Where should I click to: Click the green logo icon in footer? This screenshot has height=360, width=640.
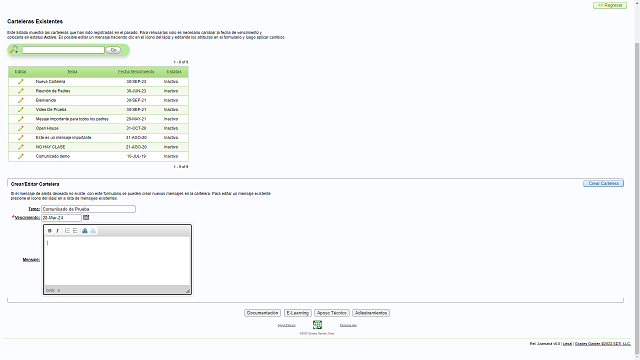(317, 325)
